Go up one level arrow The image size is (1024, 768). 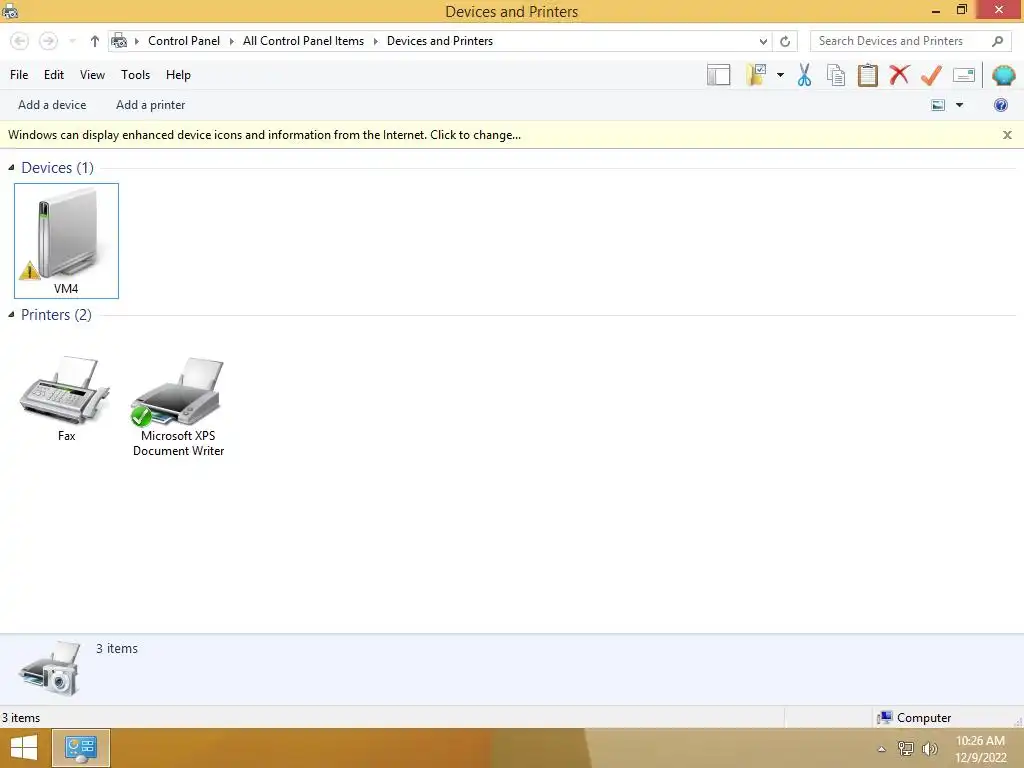point(95,41)
